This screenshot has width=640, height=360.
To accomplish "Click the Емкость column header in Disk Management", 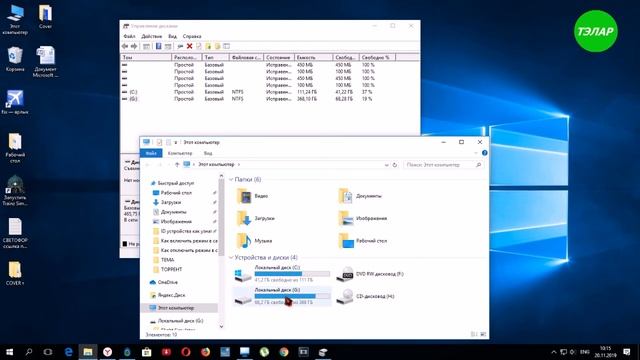I will coord(313,58).
